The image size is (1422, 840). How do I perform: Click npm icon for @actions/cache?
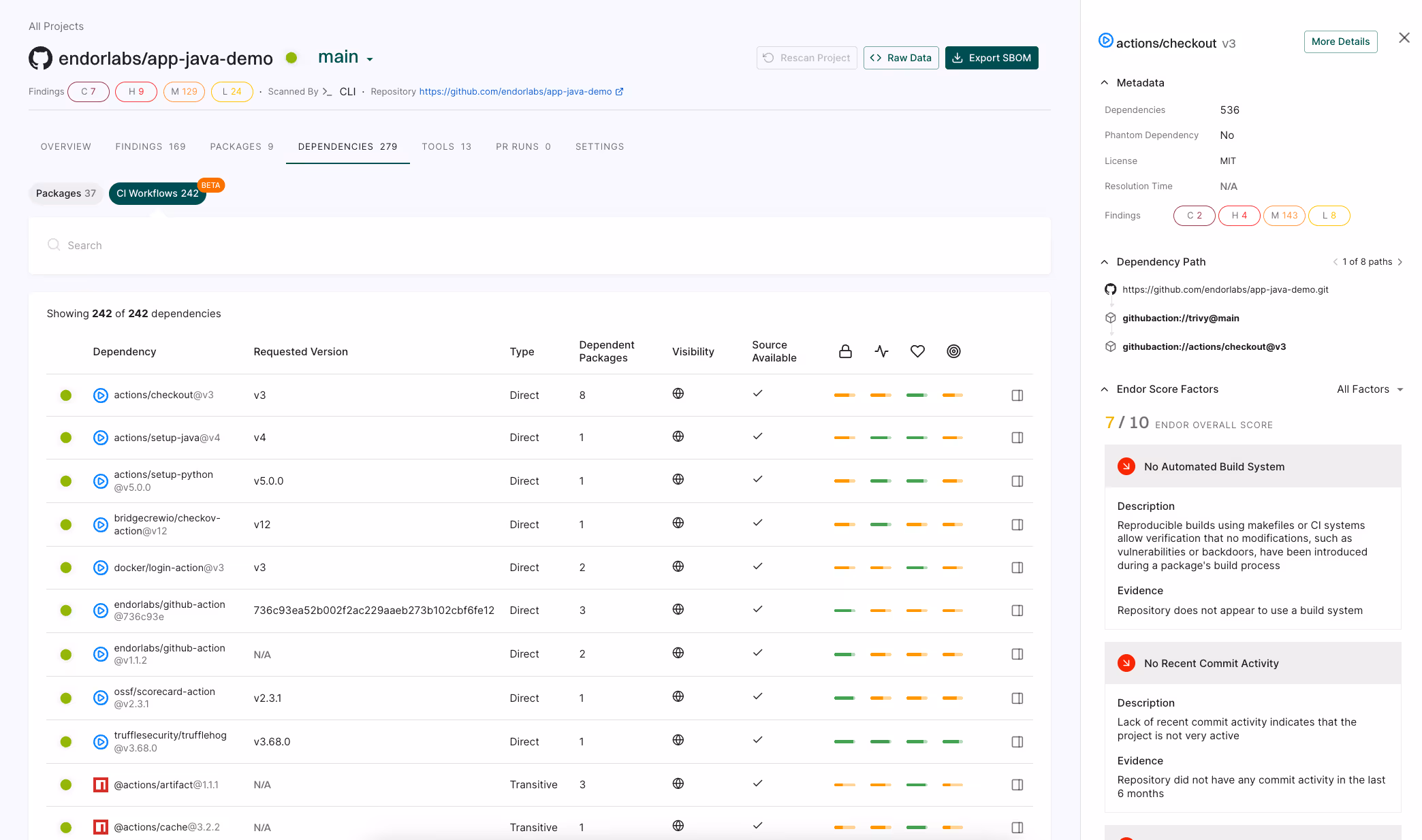tap(101, 827)
